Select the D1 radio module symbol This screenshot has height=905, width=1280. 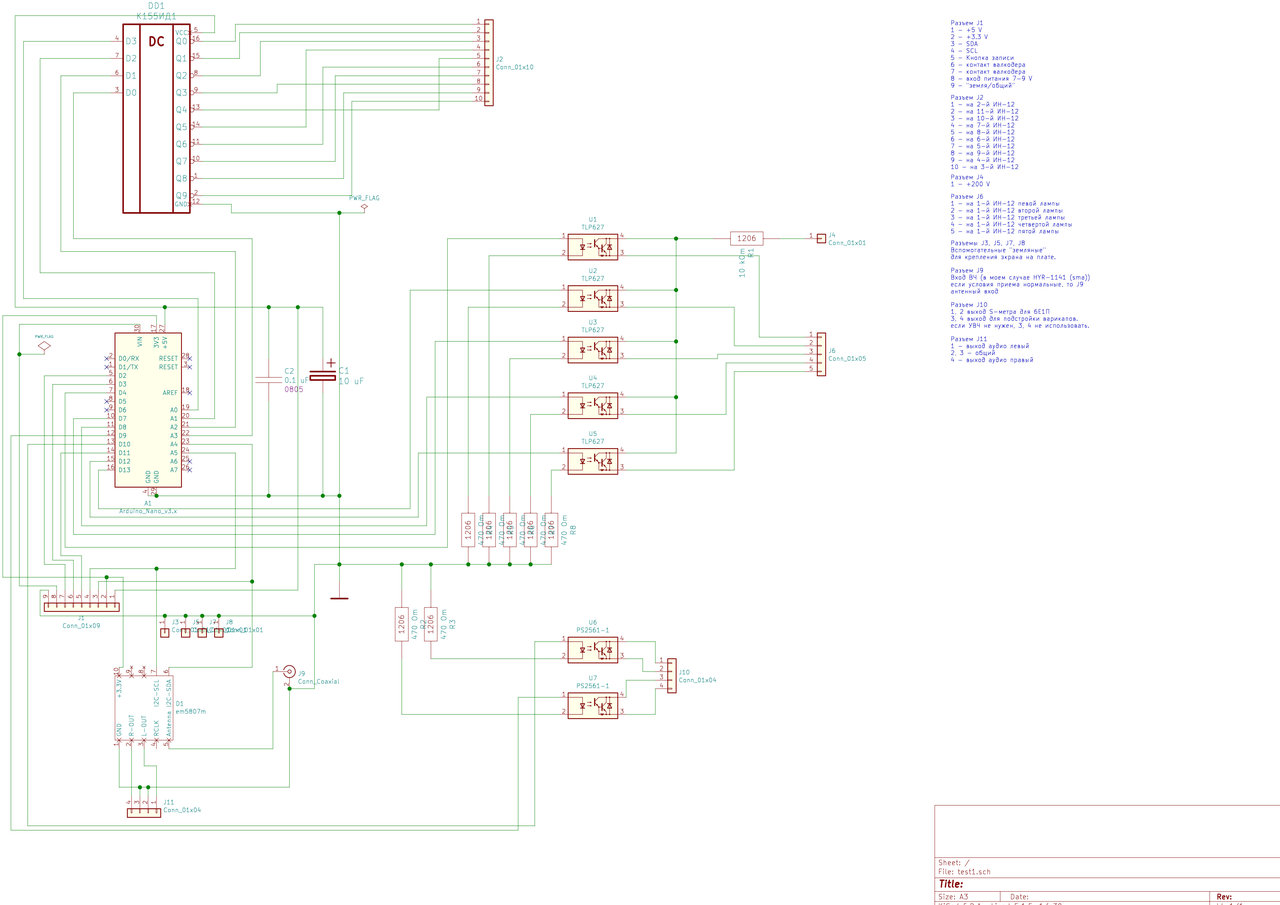143,706
